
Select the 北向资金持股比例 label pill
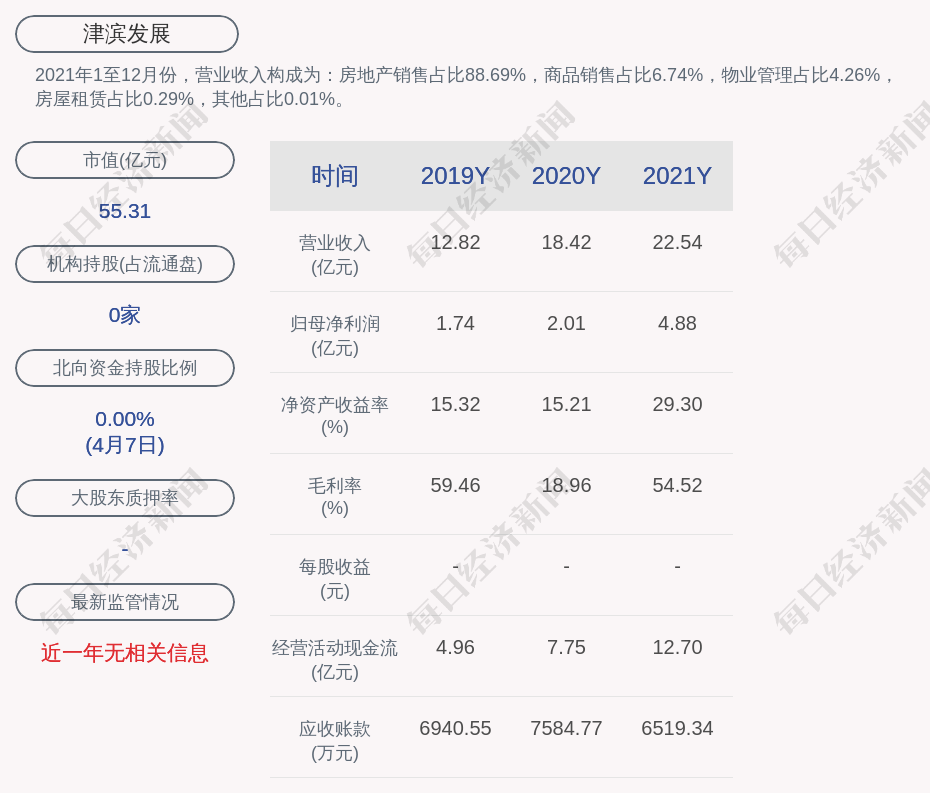click(x=125, y=368)
